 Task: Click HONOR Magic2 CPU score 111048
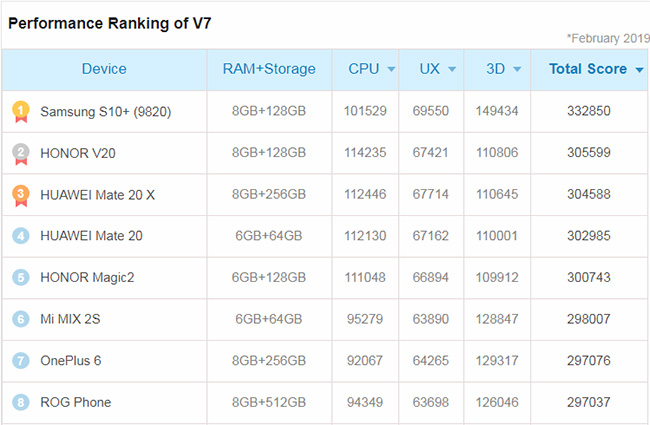pos(365,277)
